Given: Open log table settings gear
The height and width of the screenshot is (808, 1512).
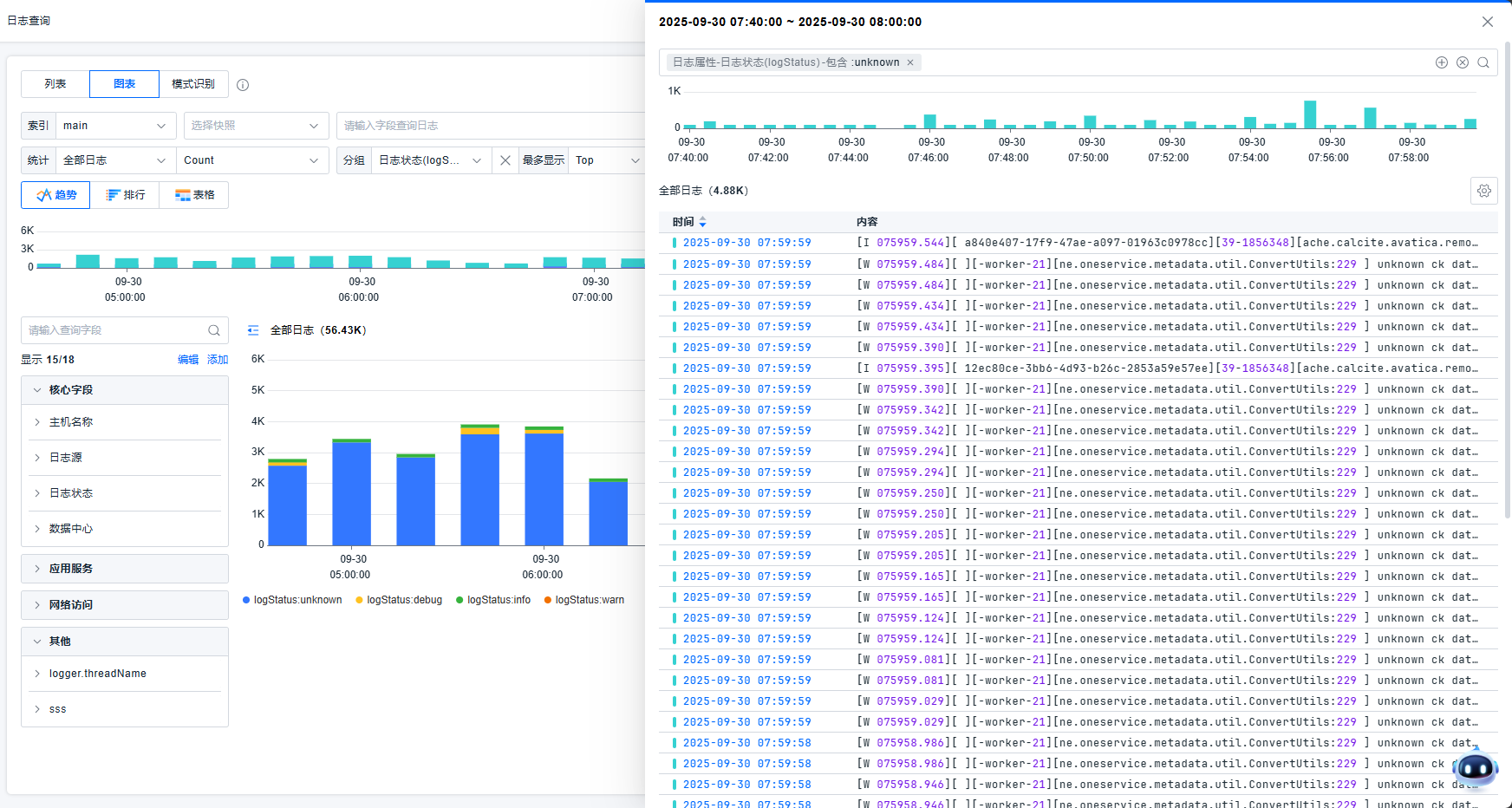Looking at the screenshot, I should (1484, 191).
